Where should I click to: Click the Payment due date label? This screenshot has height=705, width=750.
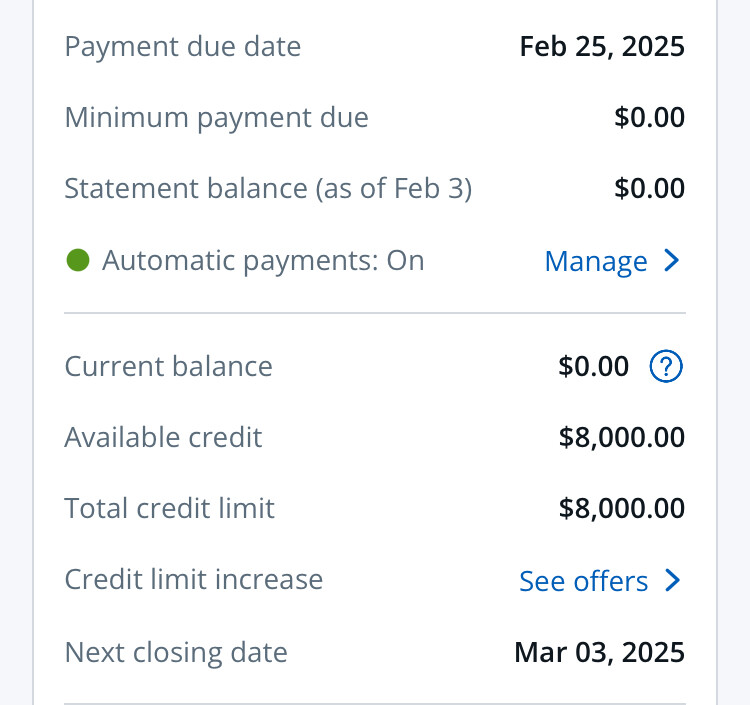(x=182, y=46)
